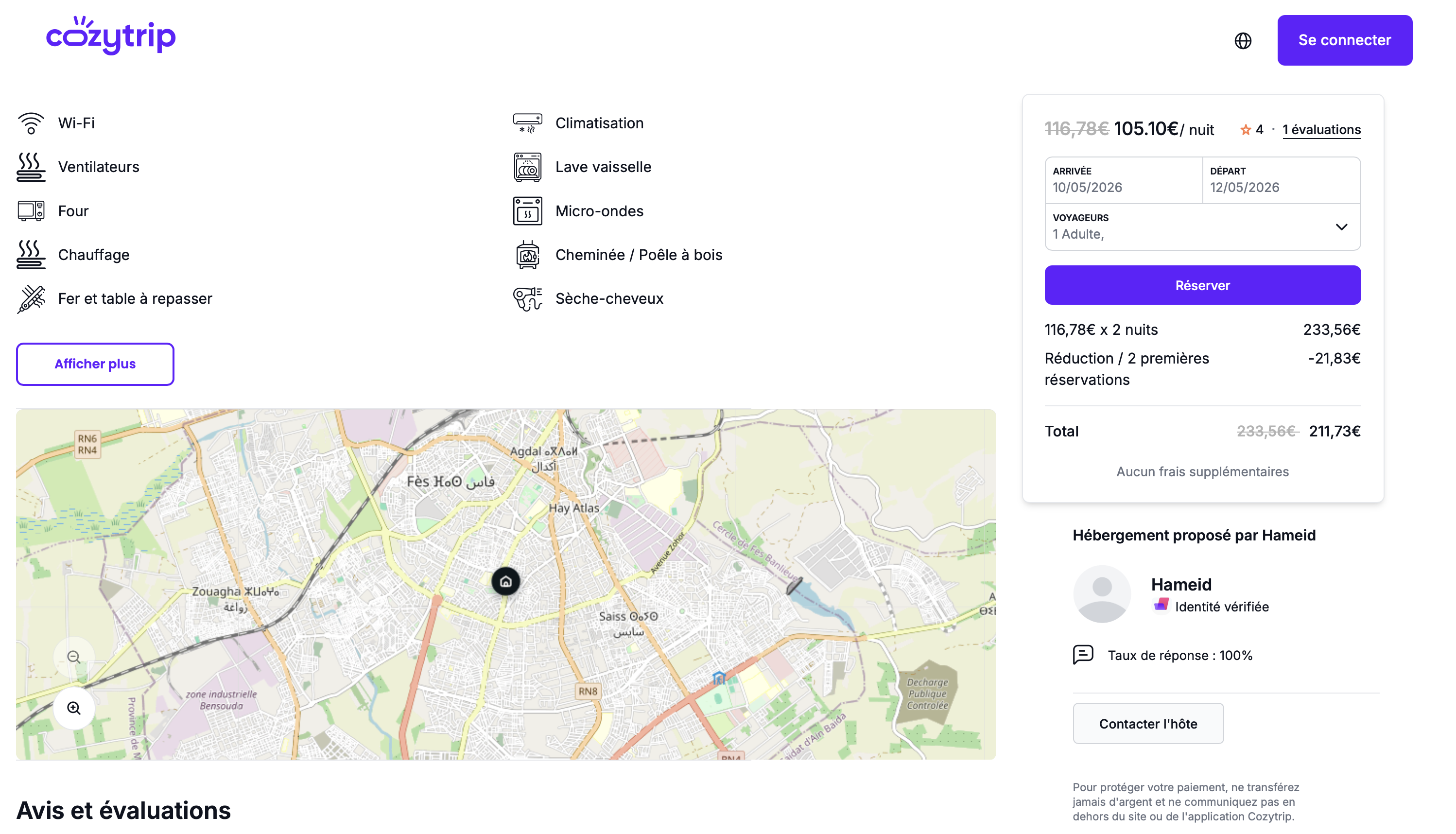Image resolution: width=1456 pixels, height=834 pixels.
Task: Click the Micro-ondes microwave icon
Action: [527, 211]
